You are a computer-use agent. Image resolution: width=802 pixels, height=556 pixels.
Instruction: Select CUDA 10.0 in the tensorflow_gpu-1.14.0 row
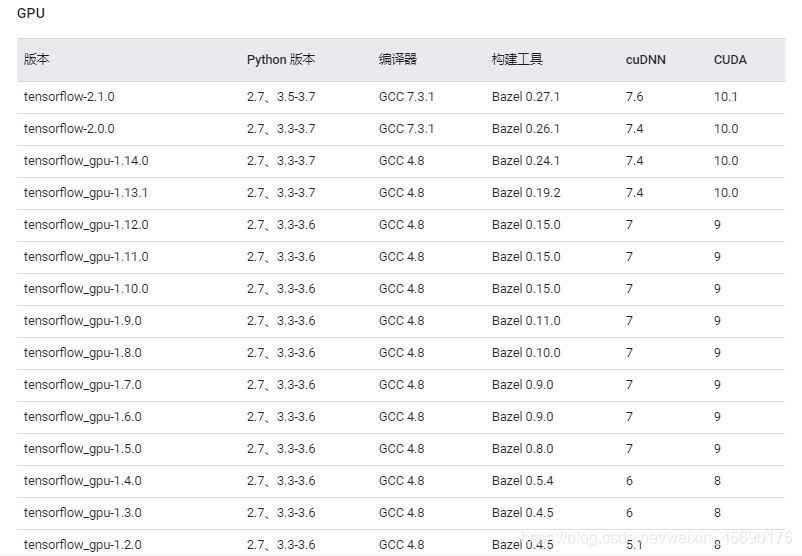click(x=726, y=161)
